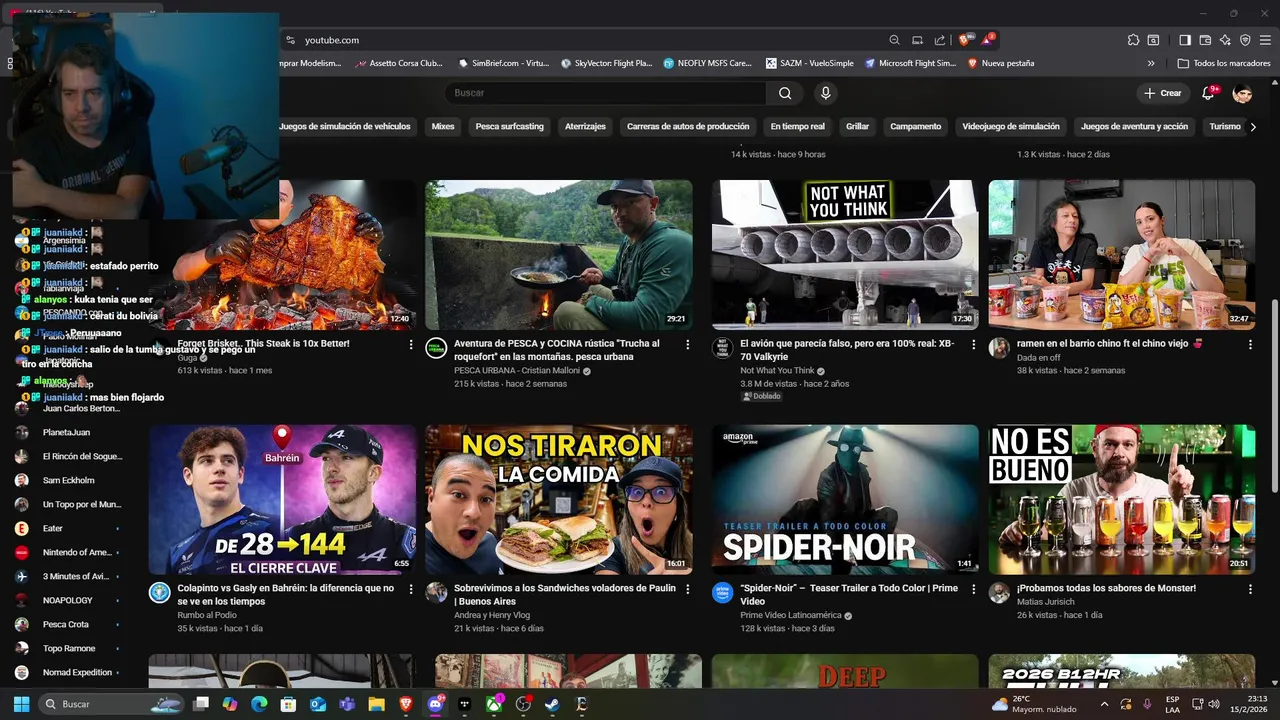Open Nintendo of America subscription in sidebar
Screen dimensions: 1280x720
66,553
